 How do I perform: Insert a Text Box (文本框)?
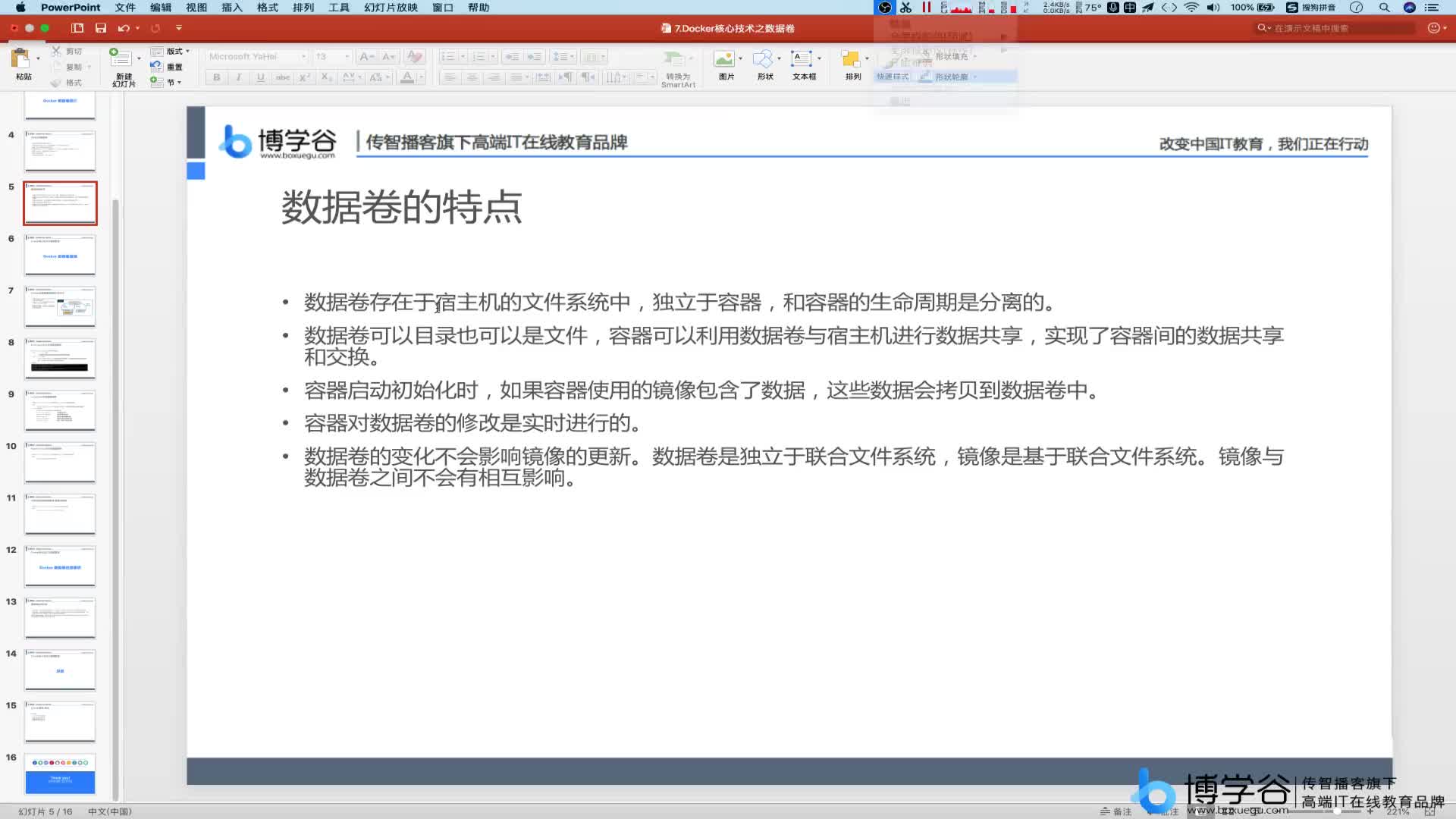point(802,59)
